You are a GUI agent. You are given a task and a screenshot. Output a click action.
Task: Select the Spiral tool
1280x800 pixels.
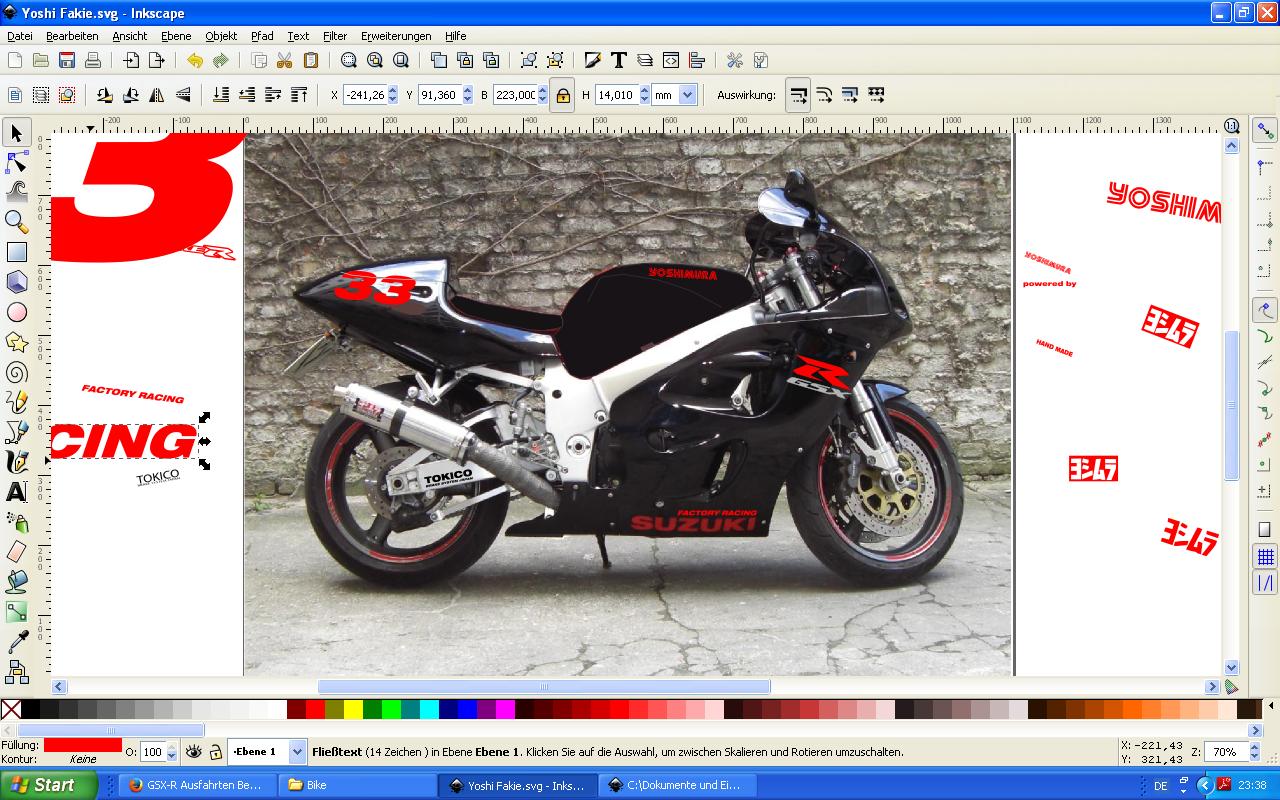click(16, 372)
